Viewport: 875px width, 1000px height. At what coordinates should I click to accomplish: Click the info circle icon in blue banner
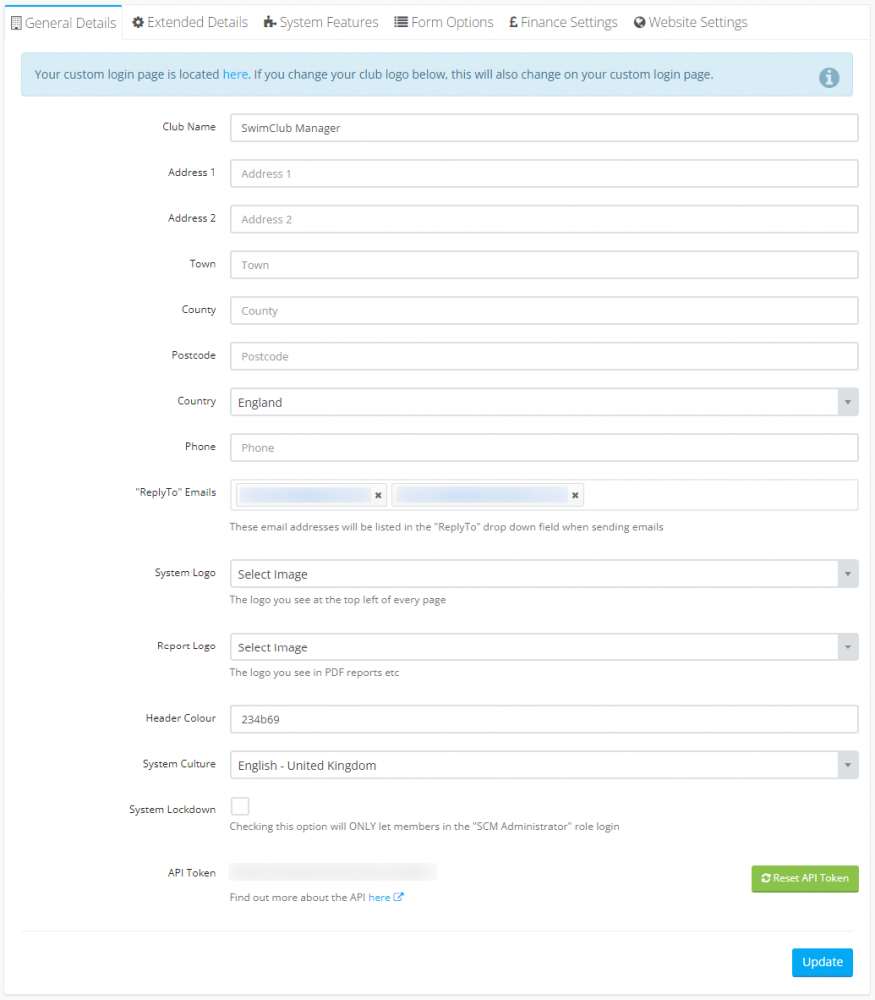click(829, 77)
